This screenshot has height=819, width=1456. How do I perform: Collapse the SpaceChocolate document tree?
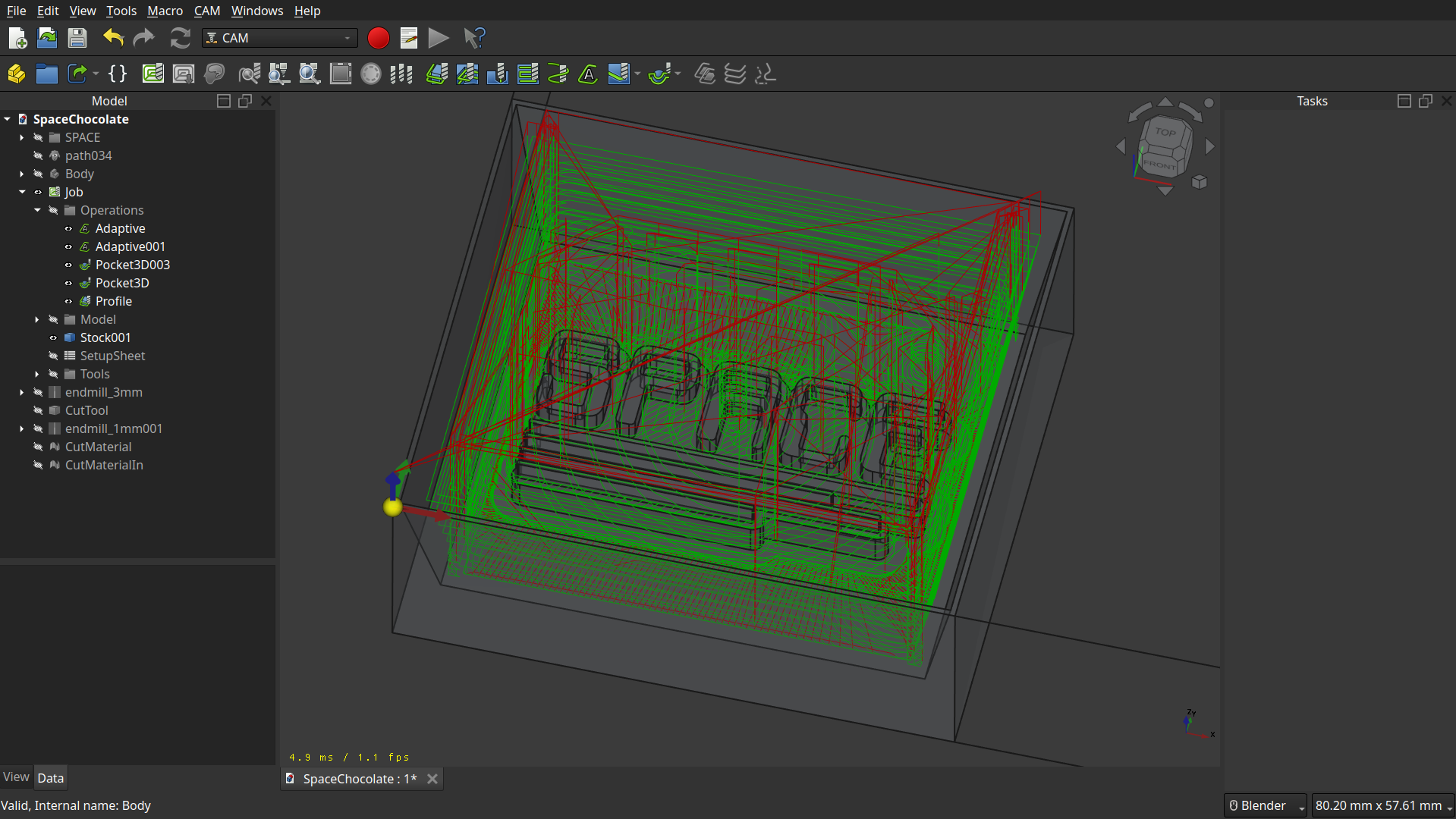[x=7, y=119]
